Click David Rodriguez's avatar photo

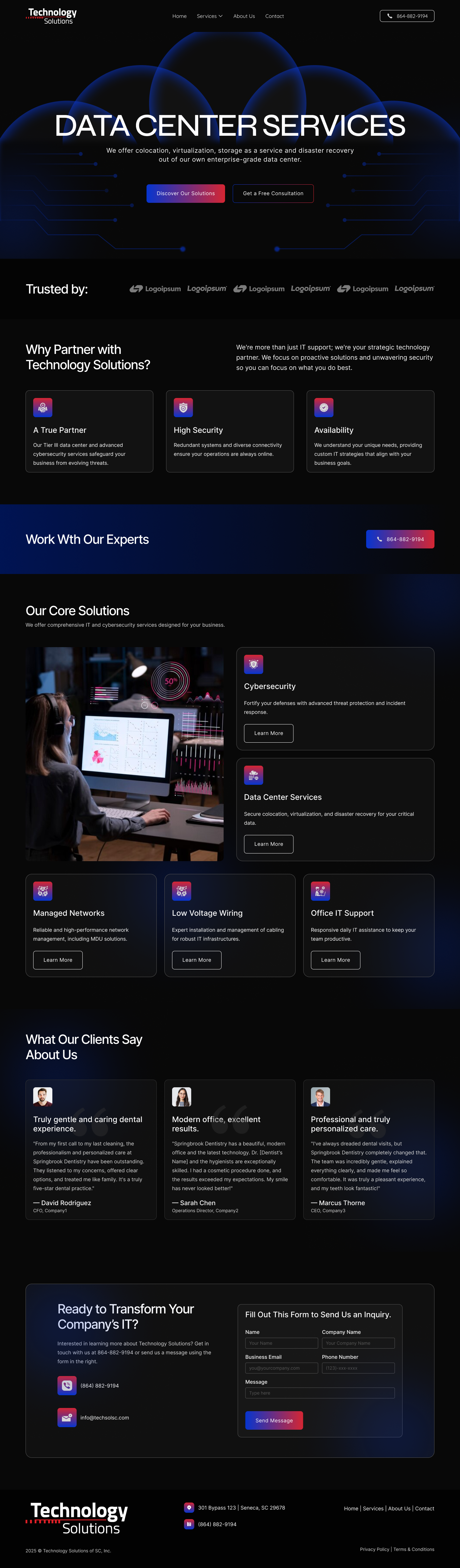pos(42,1097)
